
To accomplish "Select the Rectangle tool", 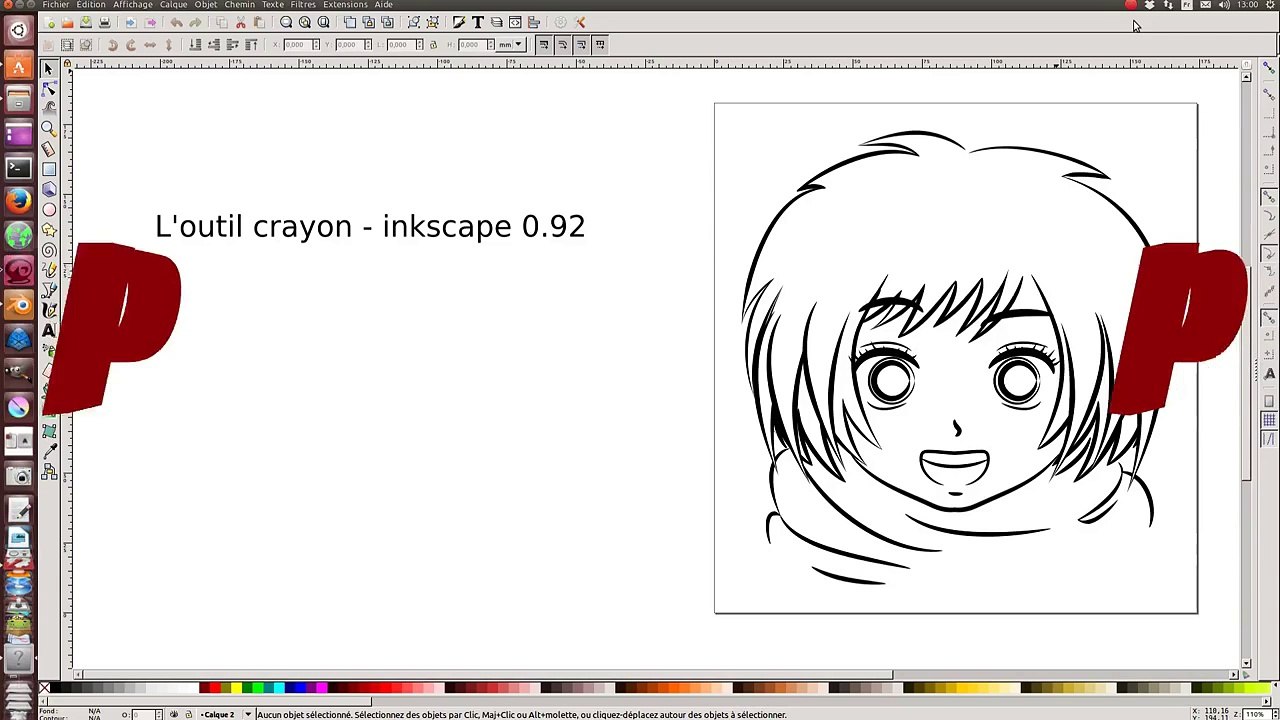I will [x=49, y=168].
